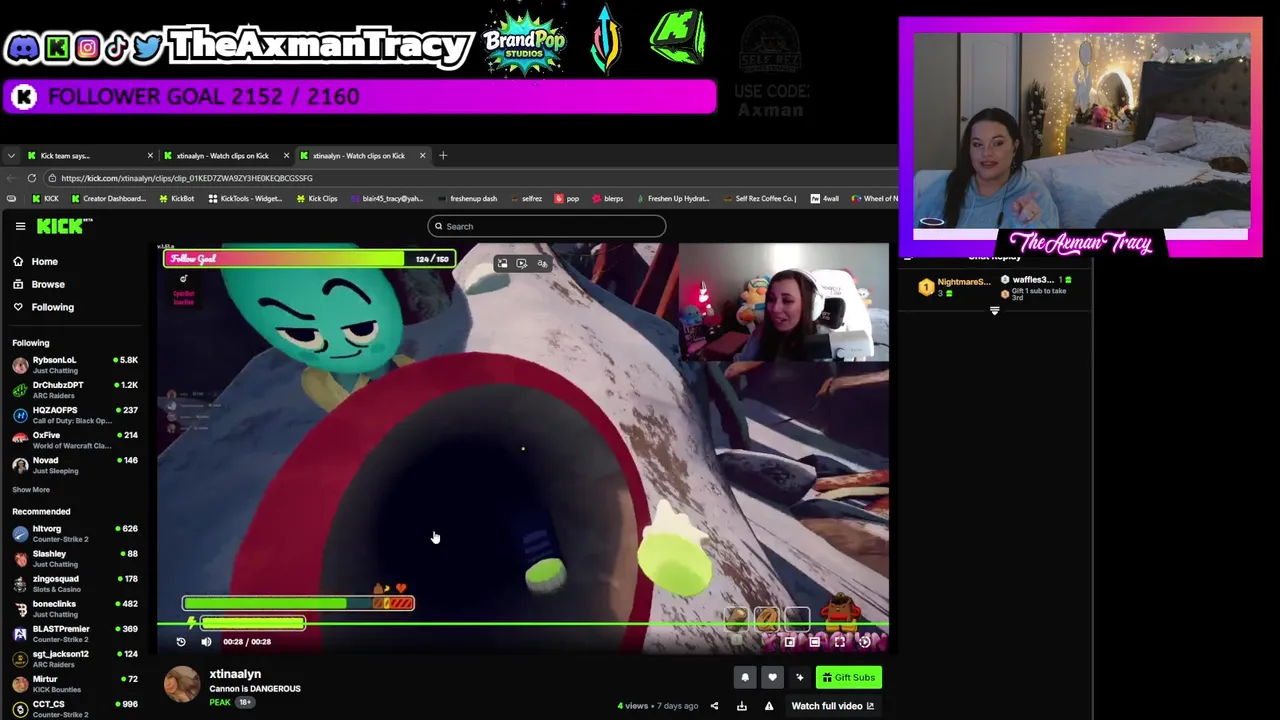The height and width of the screenshot is (720, 1280).
Task: Open KickBot bookmark
Action: coord(176,198)
